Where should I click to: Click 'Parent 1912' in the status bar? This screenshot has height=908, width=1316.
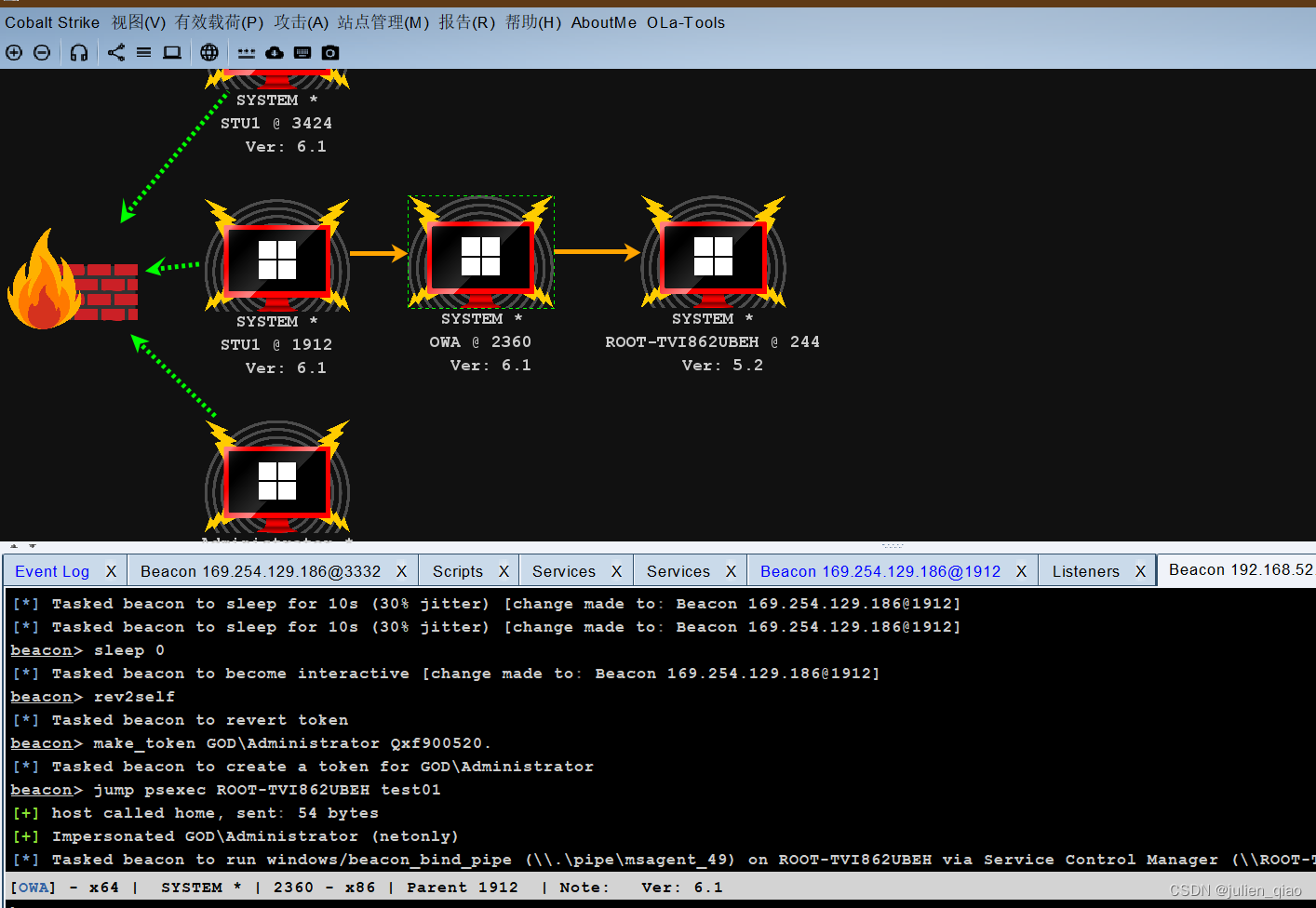pyautogui.click(x=463, y=888)
